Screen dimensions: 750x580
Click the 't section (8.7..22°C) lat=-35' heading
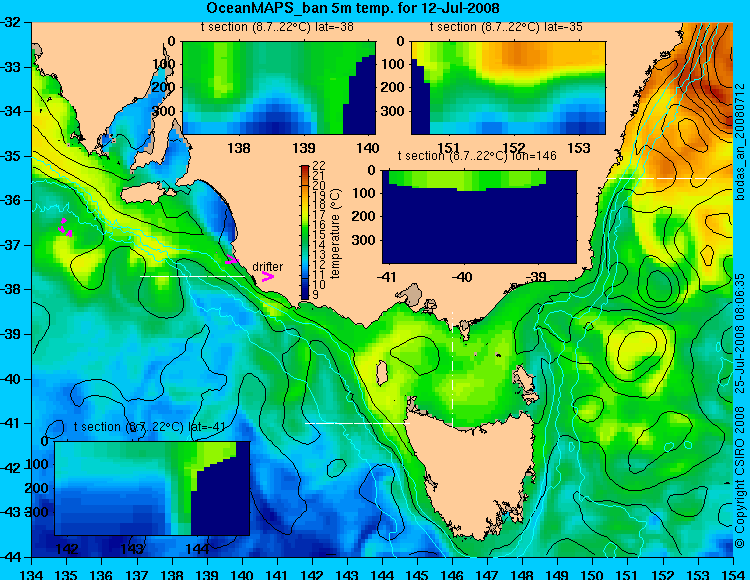tap(506, 27)
